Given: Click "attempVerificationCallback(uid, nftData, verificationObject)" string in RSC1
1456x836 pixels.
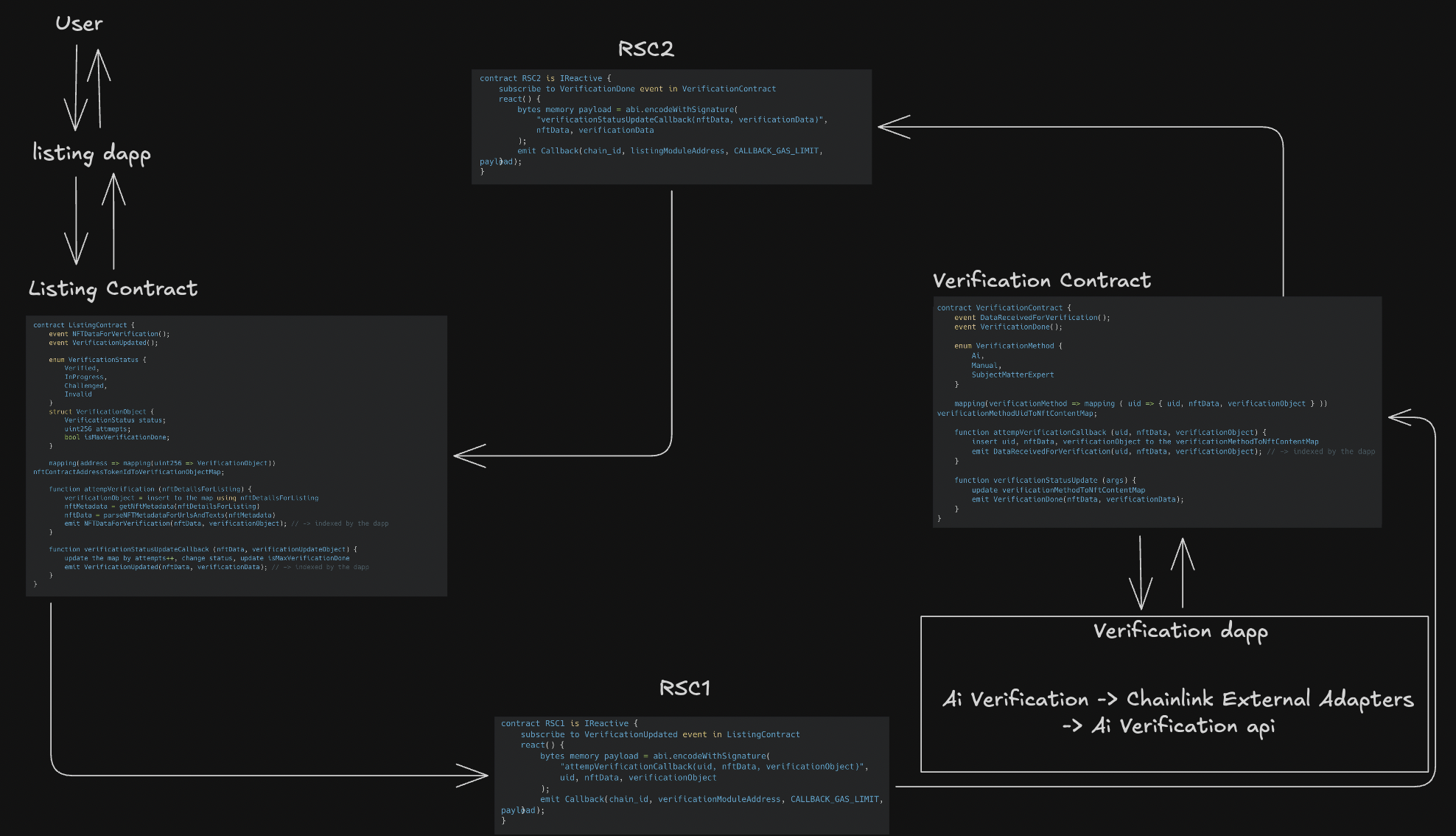Looking at the screenshot, I should pyautogui.click(x=714, y=766).
